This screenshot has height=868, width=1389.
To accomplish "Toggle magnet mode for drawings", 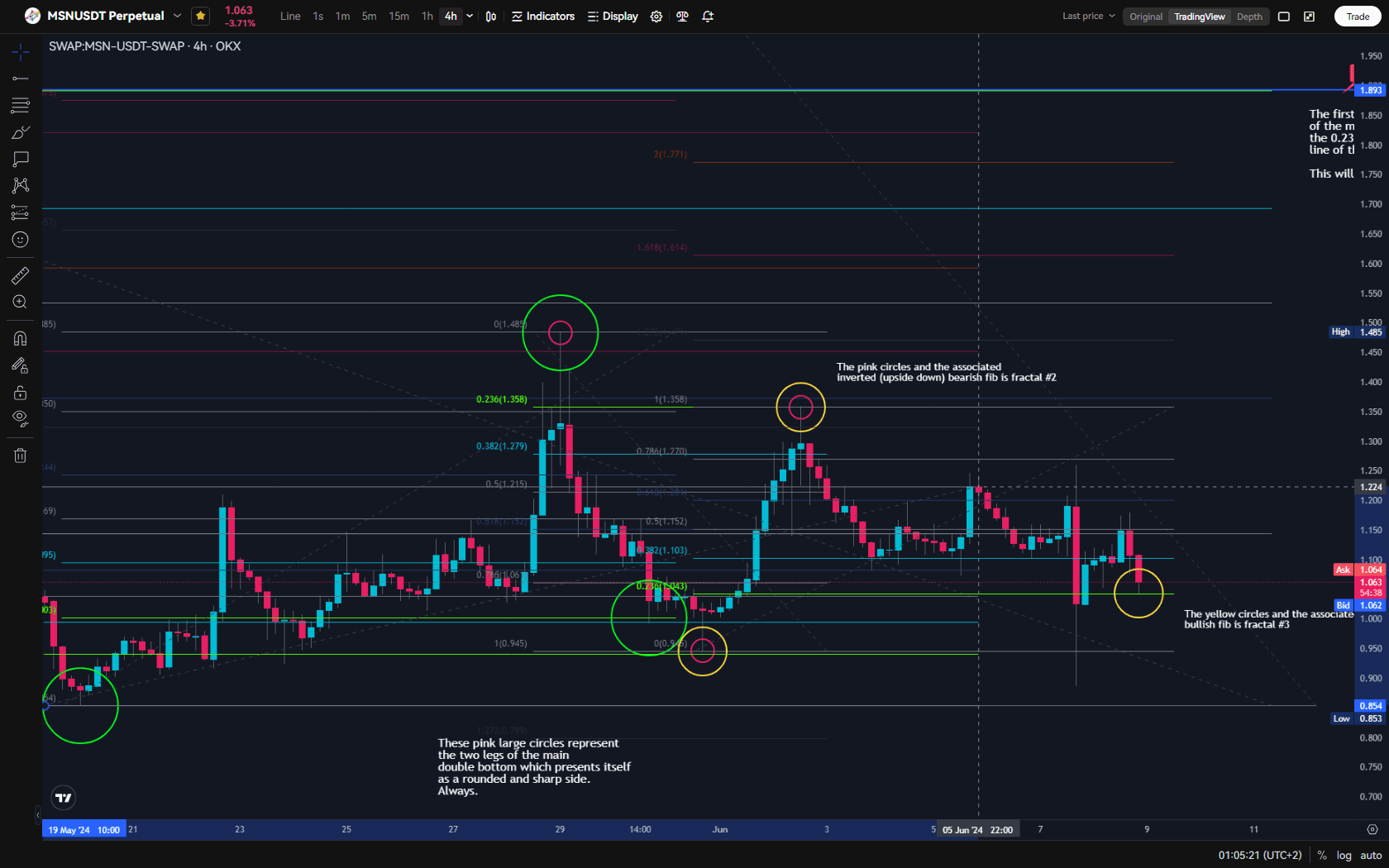I will click(21, 338).
